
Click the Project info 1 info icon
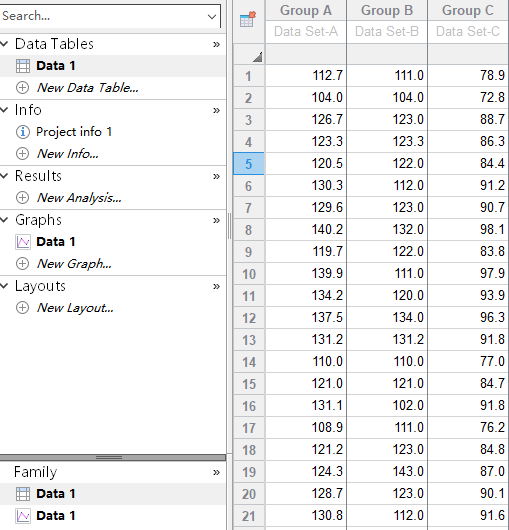coord(23,132)
